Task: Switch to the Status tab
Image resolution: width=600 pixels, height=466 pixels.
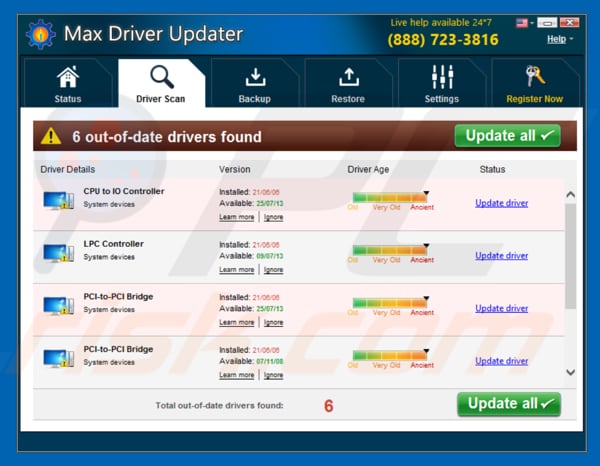Action: [x=68, y=83]
